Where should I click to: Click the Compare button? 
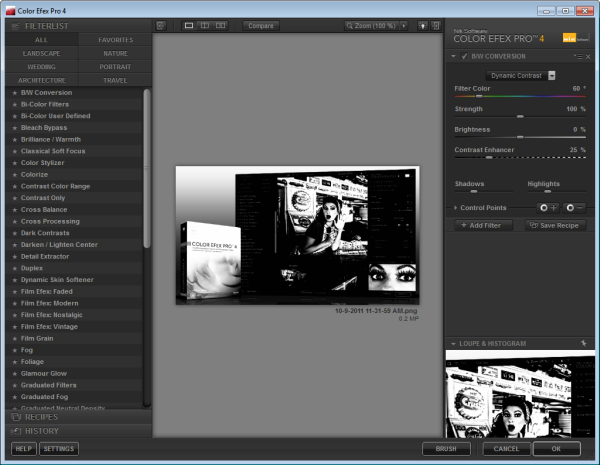pos(261,26)
